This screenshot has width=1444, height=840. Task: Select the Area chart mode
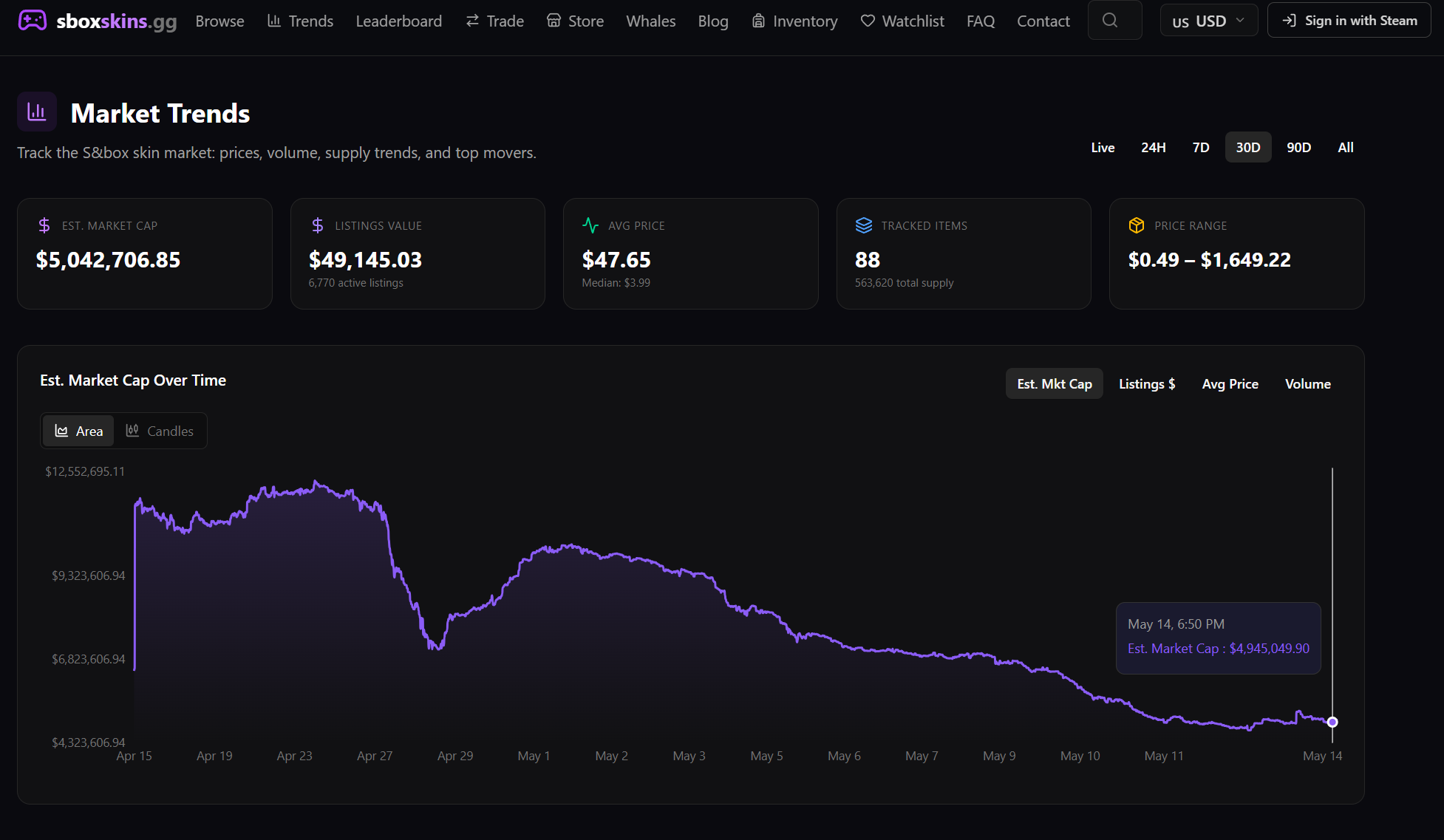[x=79, y=431]
